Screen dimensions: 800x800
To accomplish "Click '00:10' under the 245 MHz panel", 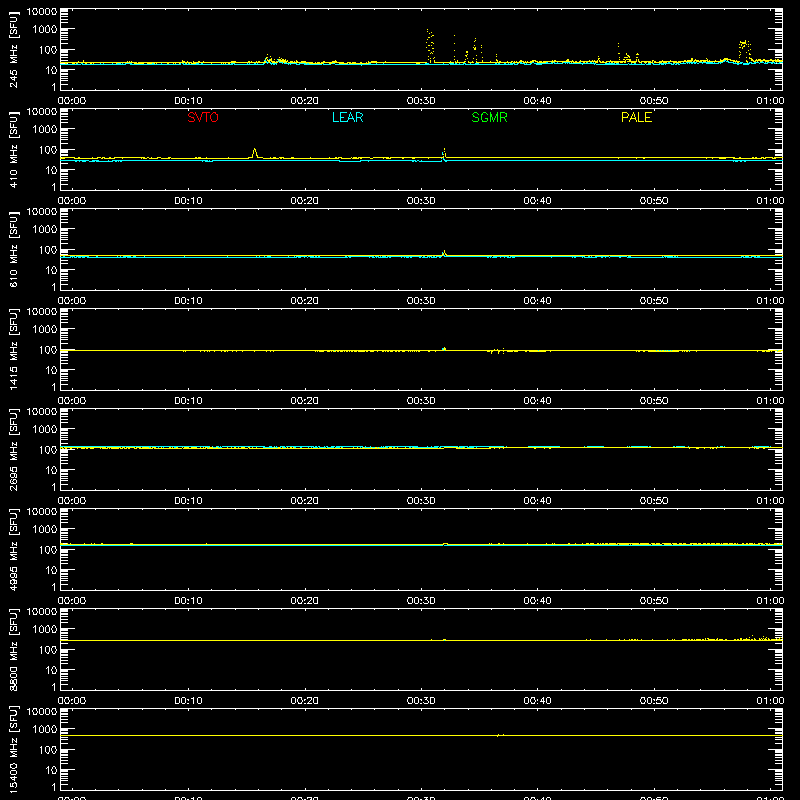I will coord(188,101).
